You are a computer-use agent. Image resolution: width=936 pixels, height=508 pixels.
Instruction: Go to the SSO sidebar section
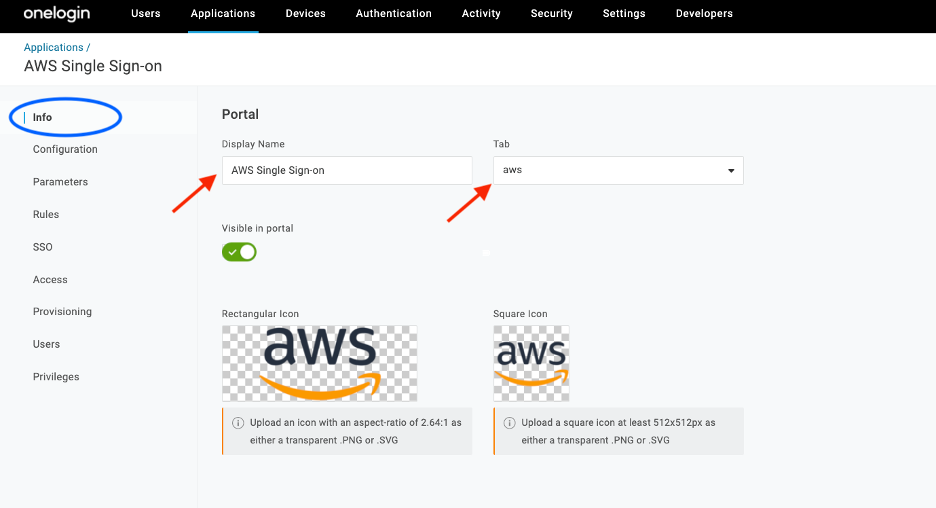pyautogui.click(x=42, y=247)
